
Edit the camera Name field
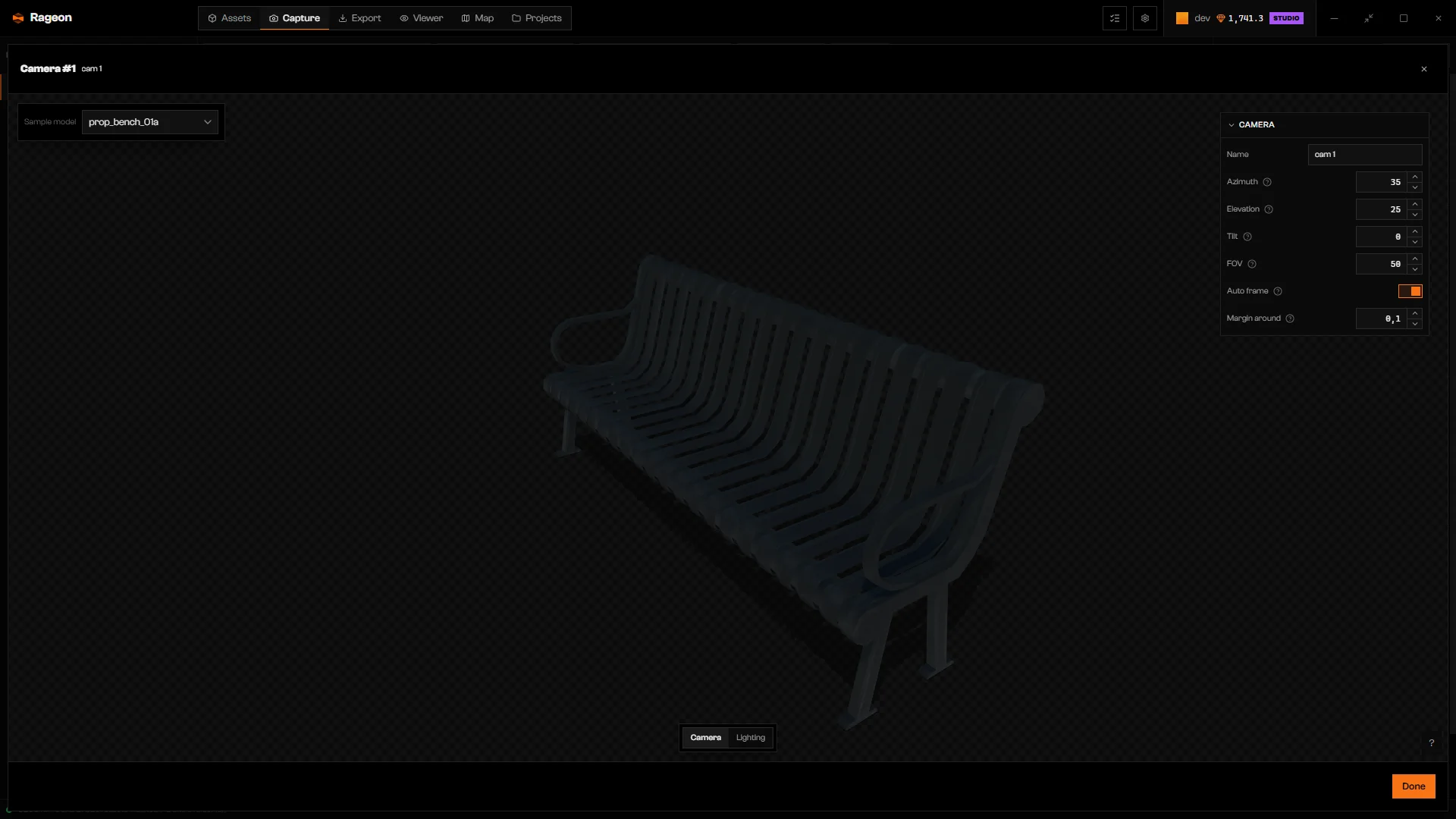[x=1364, y=155]
